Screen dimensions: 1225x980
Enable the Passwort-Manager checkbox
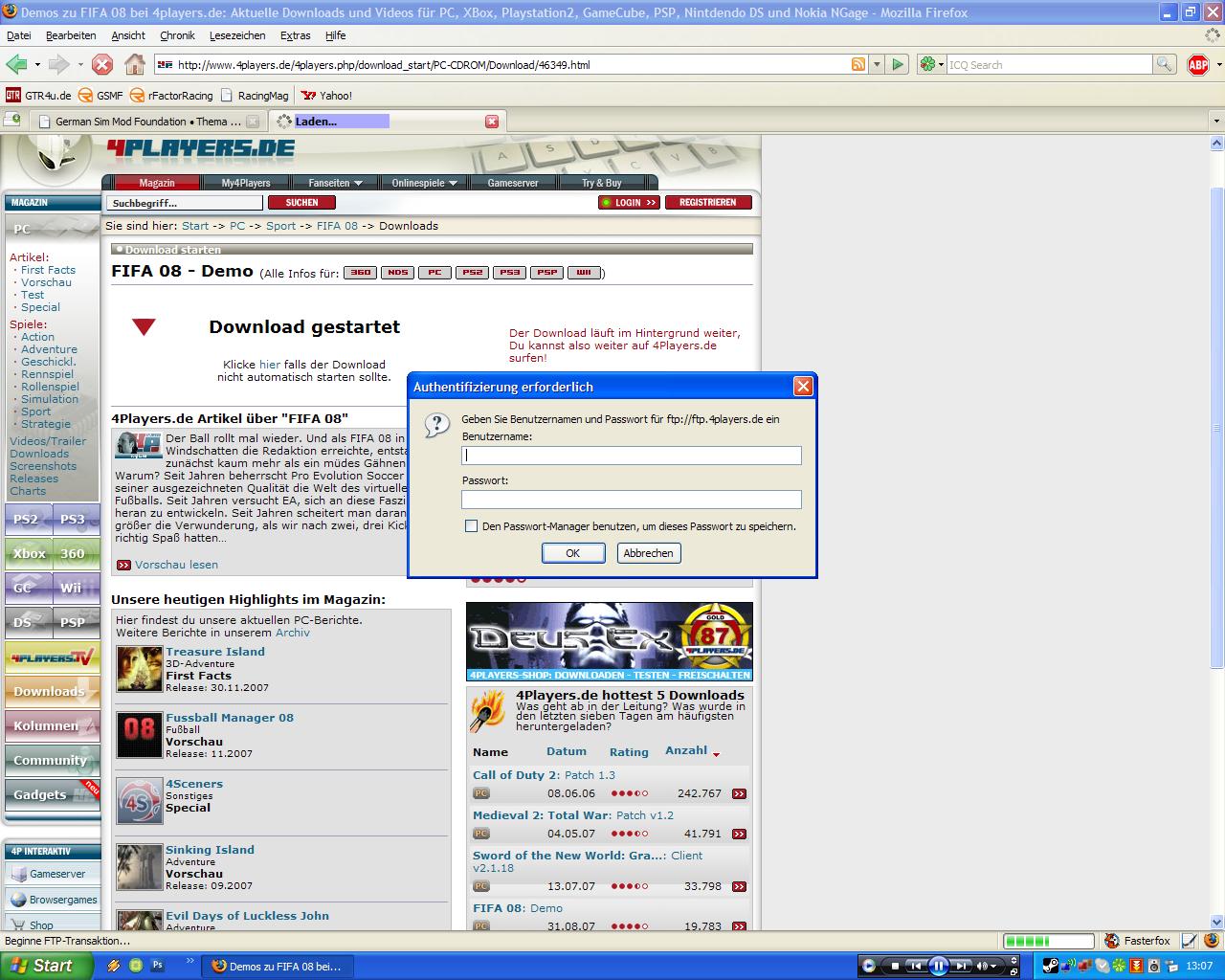click(471, 526)
